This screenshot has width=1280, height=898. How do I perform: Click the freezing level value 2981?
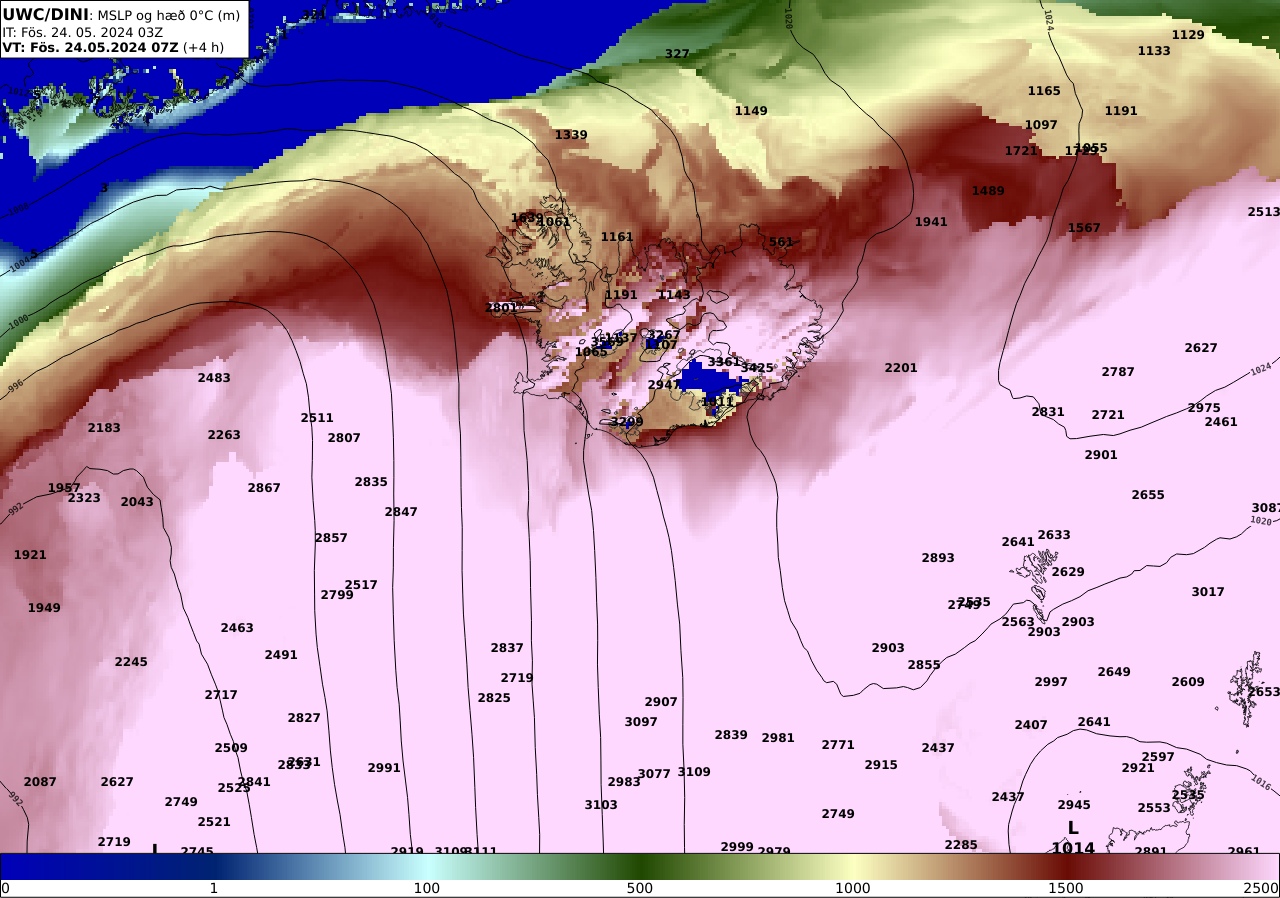778,738
